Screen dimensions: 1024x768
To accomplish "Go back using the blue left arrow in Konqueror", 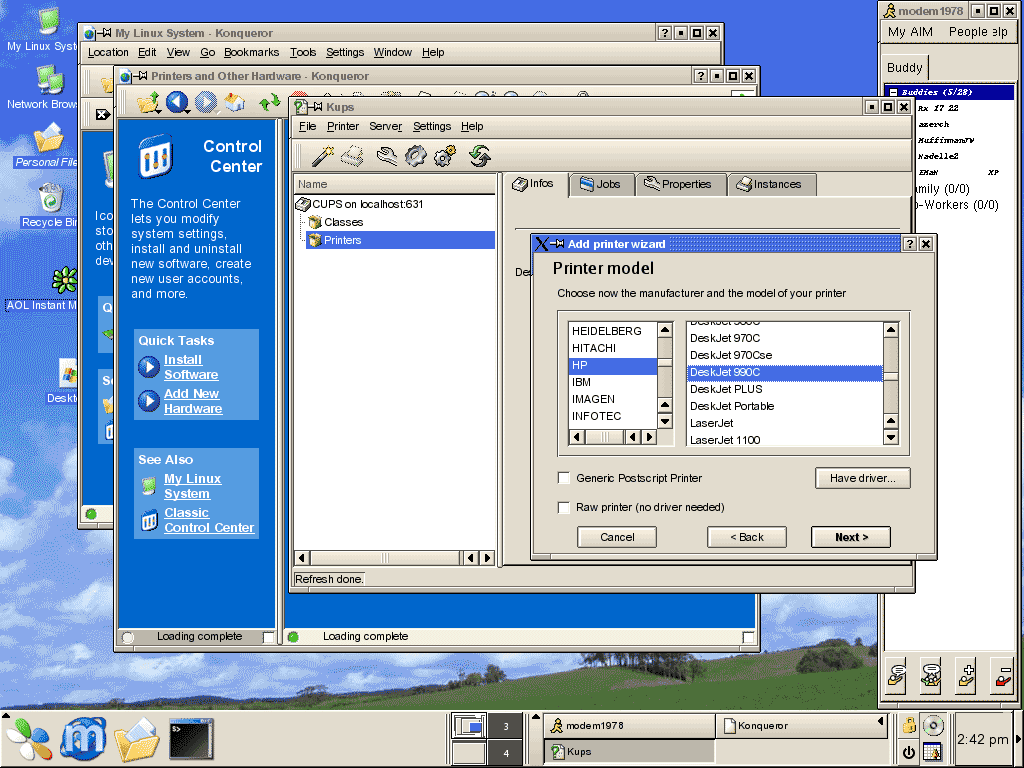I will tap(177, 103).
